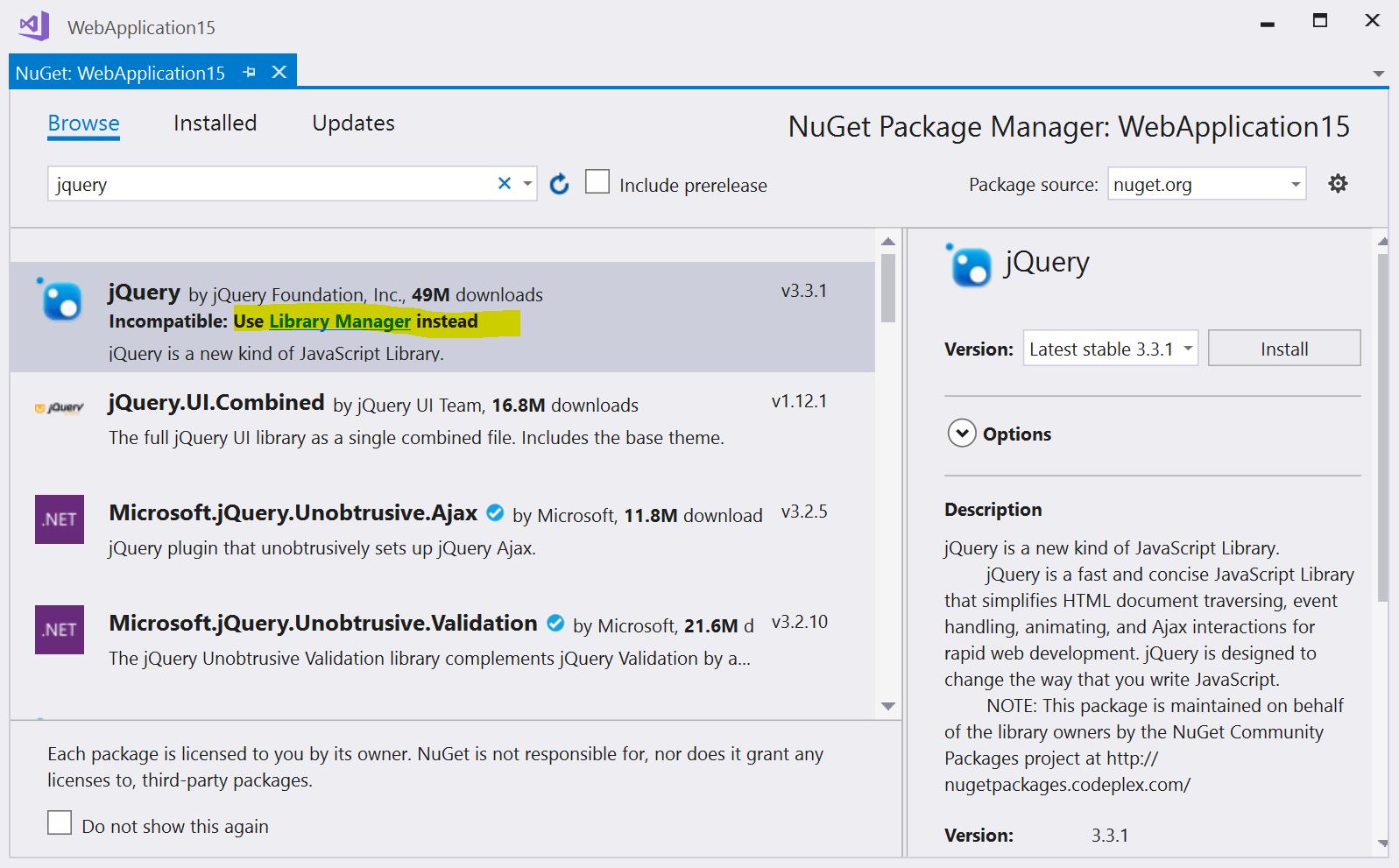Refresh the package search results
Screen dimensions: 1399x868
point(559,184)
